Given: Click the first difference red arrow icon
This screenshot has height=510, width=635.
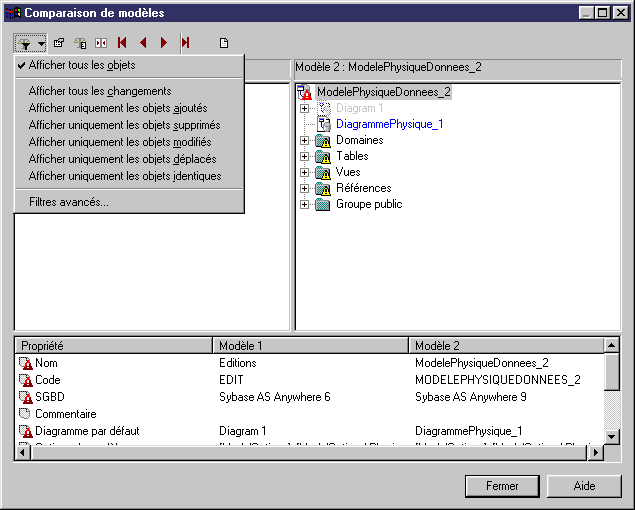Looking at the screenshot, I should 122,43.
